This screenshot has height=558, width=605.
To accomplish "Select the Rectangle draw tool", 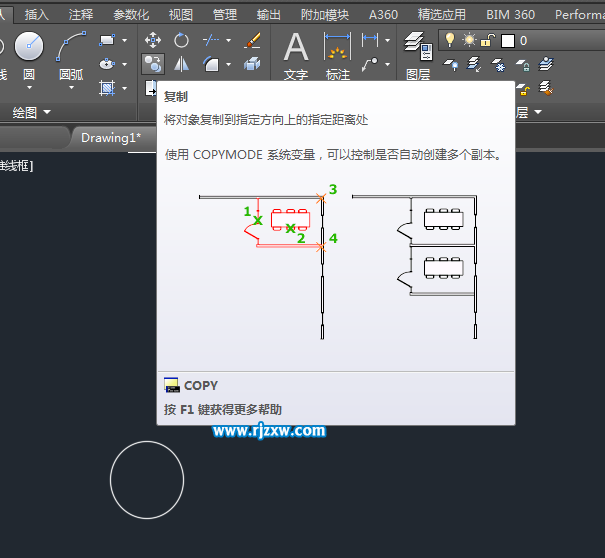I will tap(107, 40).
